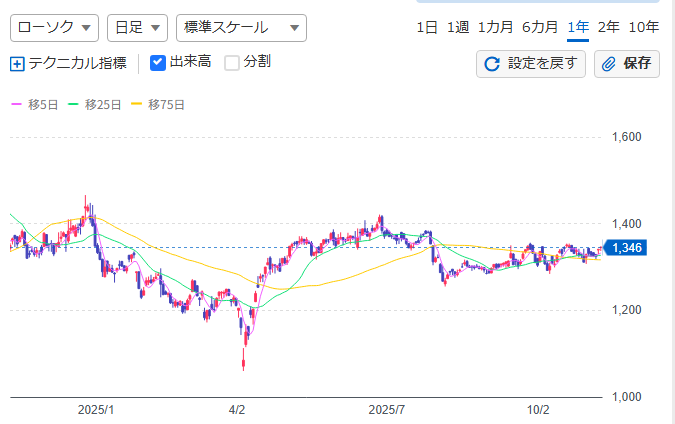675x424 pixels.
Task: Select the 6カ月 period tab
Action: [x=540, y=28]
